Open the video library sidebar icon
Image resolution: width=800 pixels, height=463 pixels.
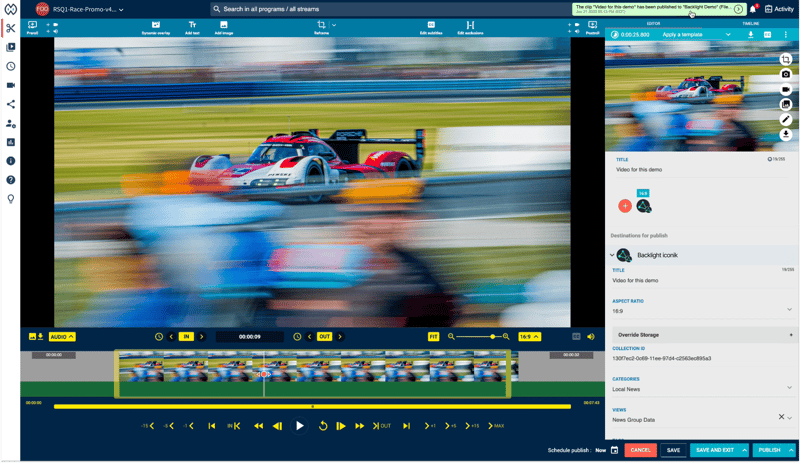point(10,47)
